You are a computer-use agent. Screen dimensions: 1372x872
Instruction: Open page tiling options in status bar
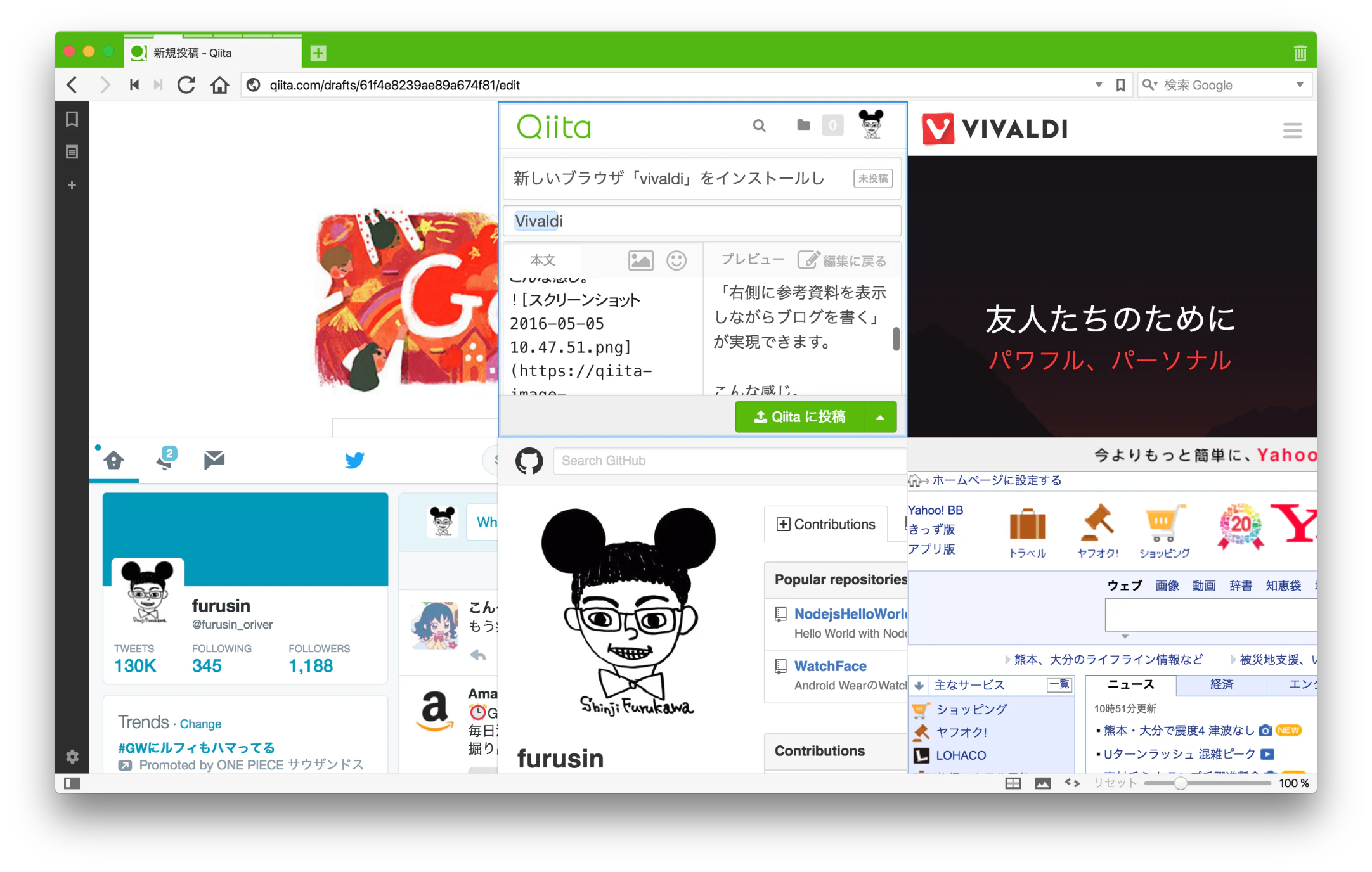click(x=1013, y=783)
